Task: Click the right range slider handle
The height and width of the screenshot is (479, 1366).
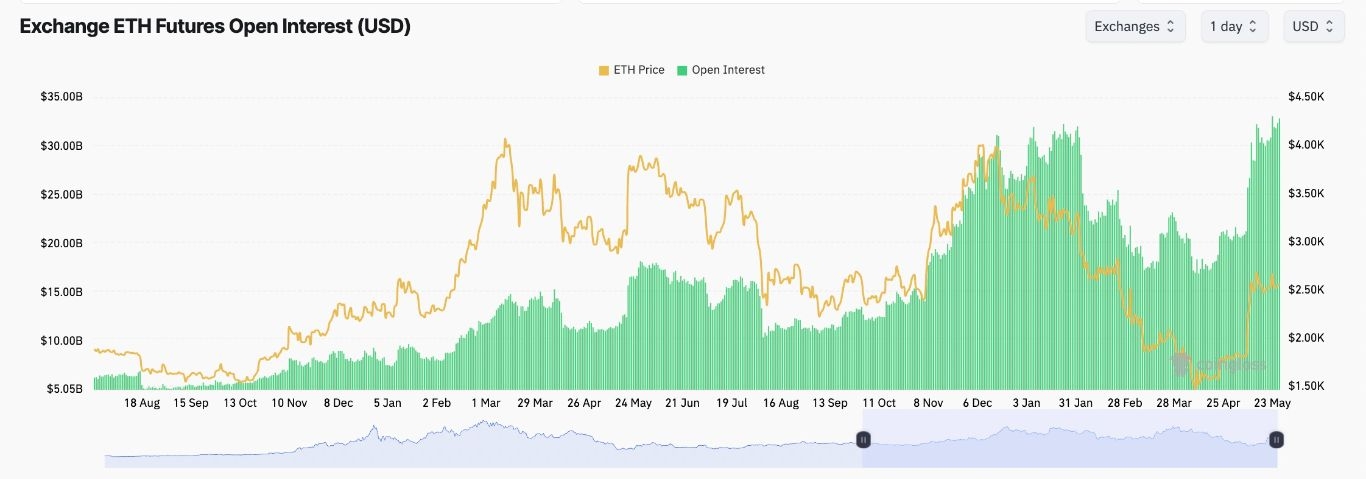Action: click(x=1276, y=440)
